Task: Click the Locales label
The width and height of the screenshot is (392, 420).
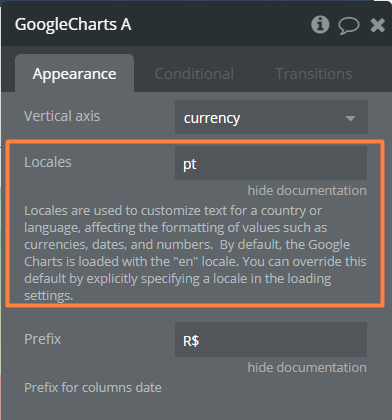Action: coord(48,162)
